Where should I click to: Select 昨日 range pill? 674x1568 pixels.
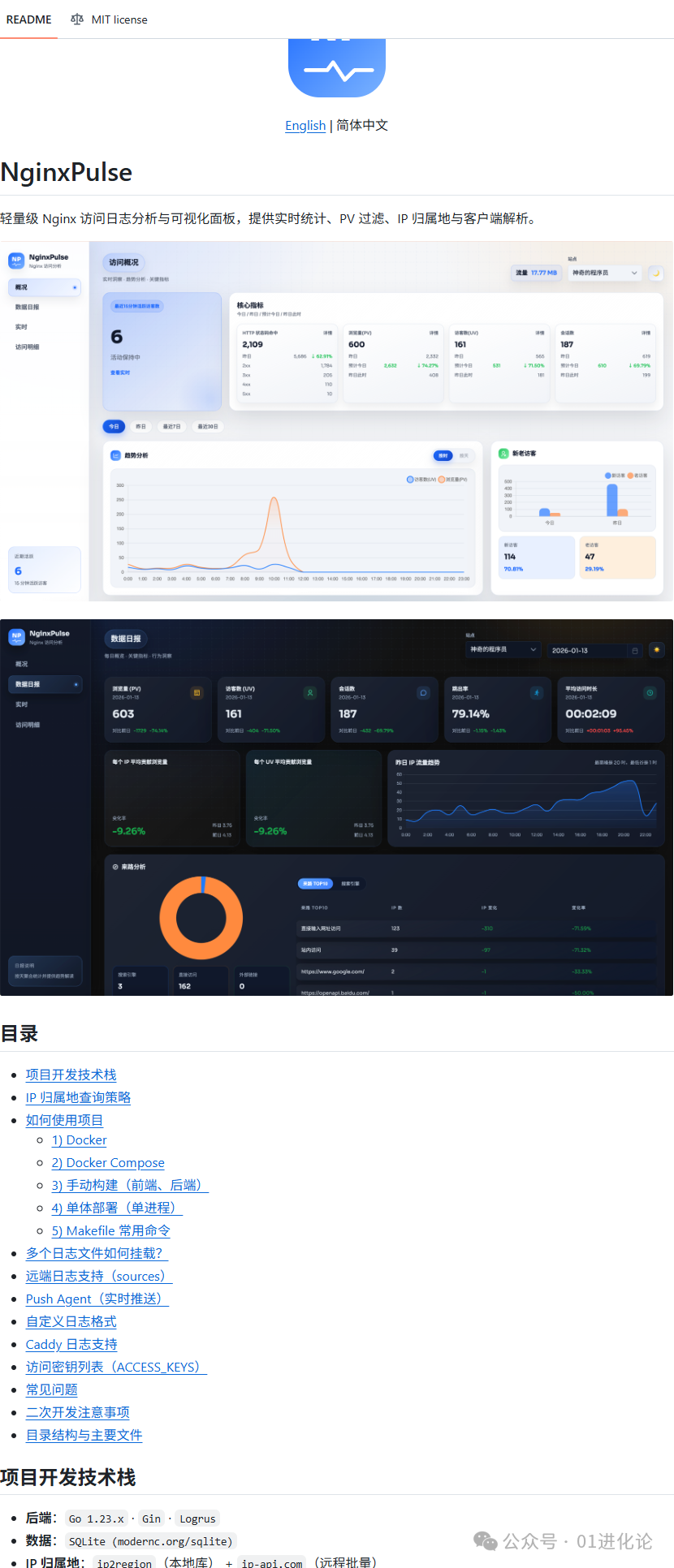(x=140, y=426)
